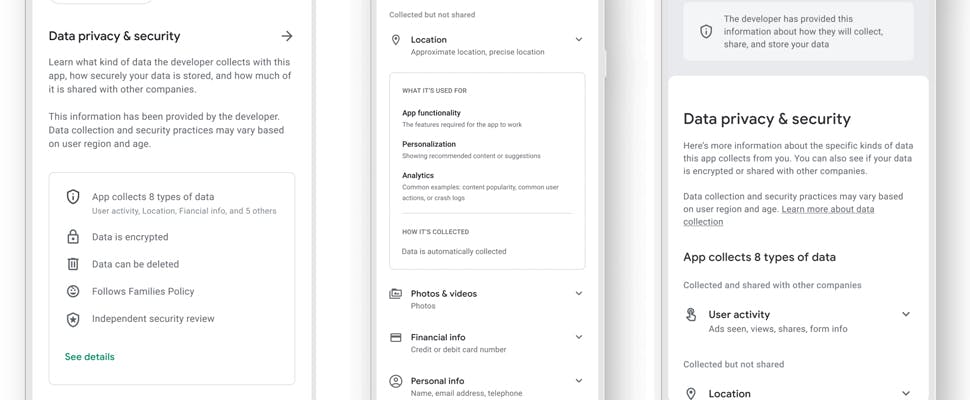Click the User activity hand icon
The height and width of the screenshot is (400, 970).
[691, 315]
